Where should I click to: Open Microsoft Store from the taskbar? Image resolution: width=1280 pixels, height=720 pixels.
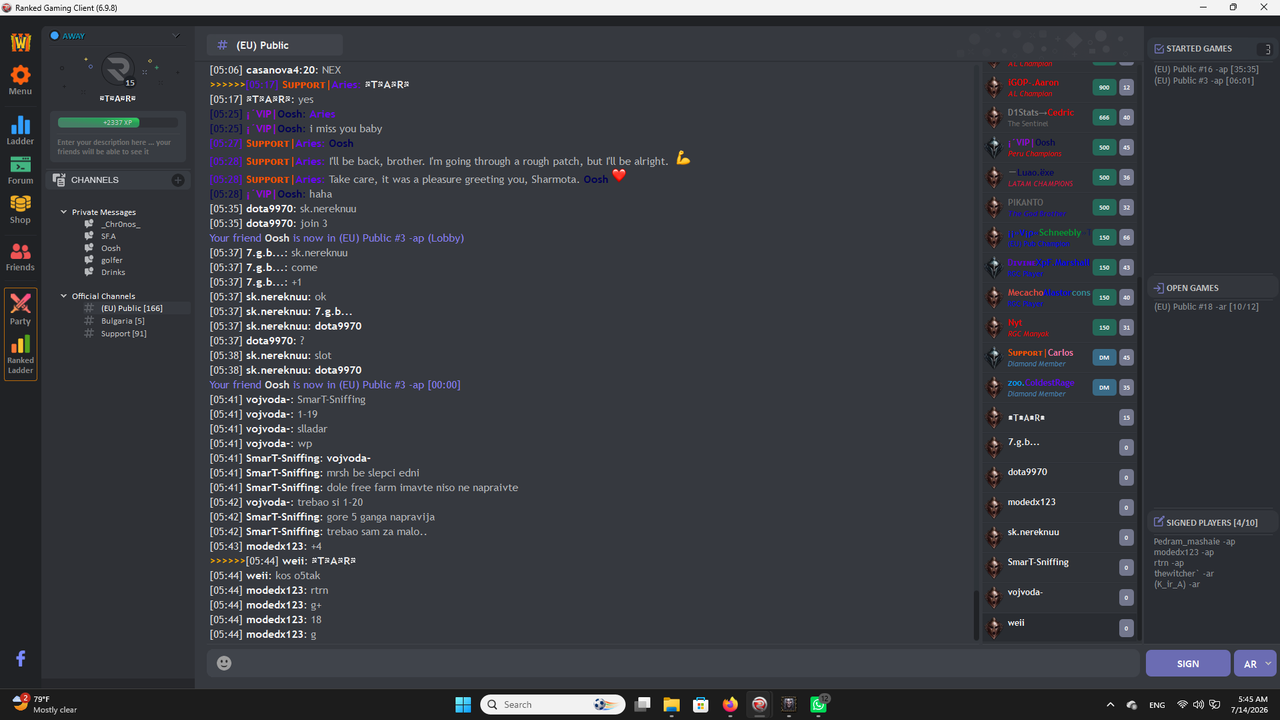click(701, 704)
